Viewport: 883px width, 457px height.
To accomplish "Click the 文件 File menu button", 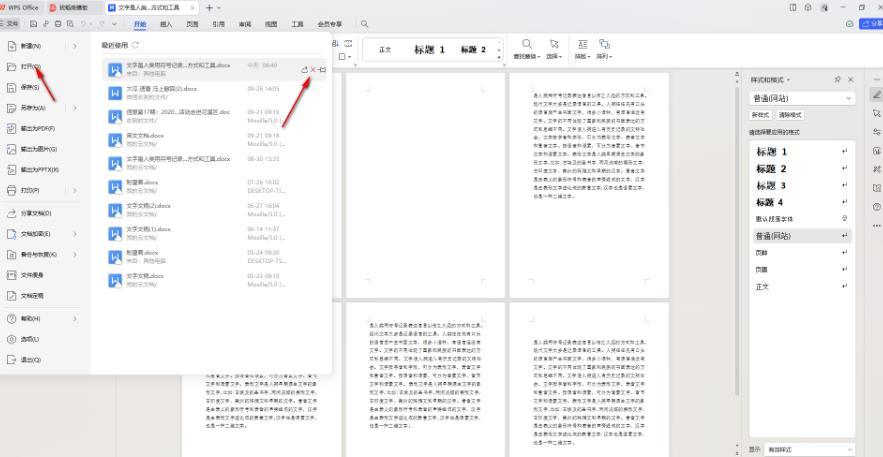I will (10, 24).
